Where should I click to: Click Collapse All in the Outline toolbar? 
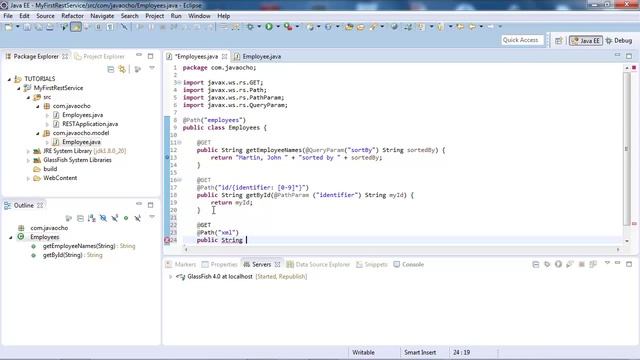[80, 218]
